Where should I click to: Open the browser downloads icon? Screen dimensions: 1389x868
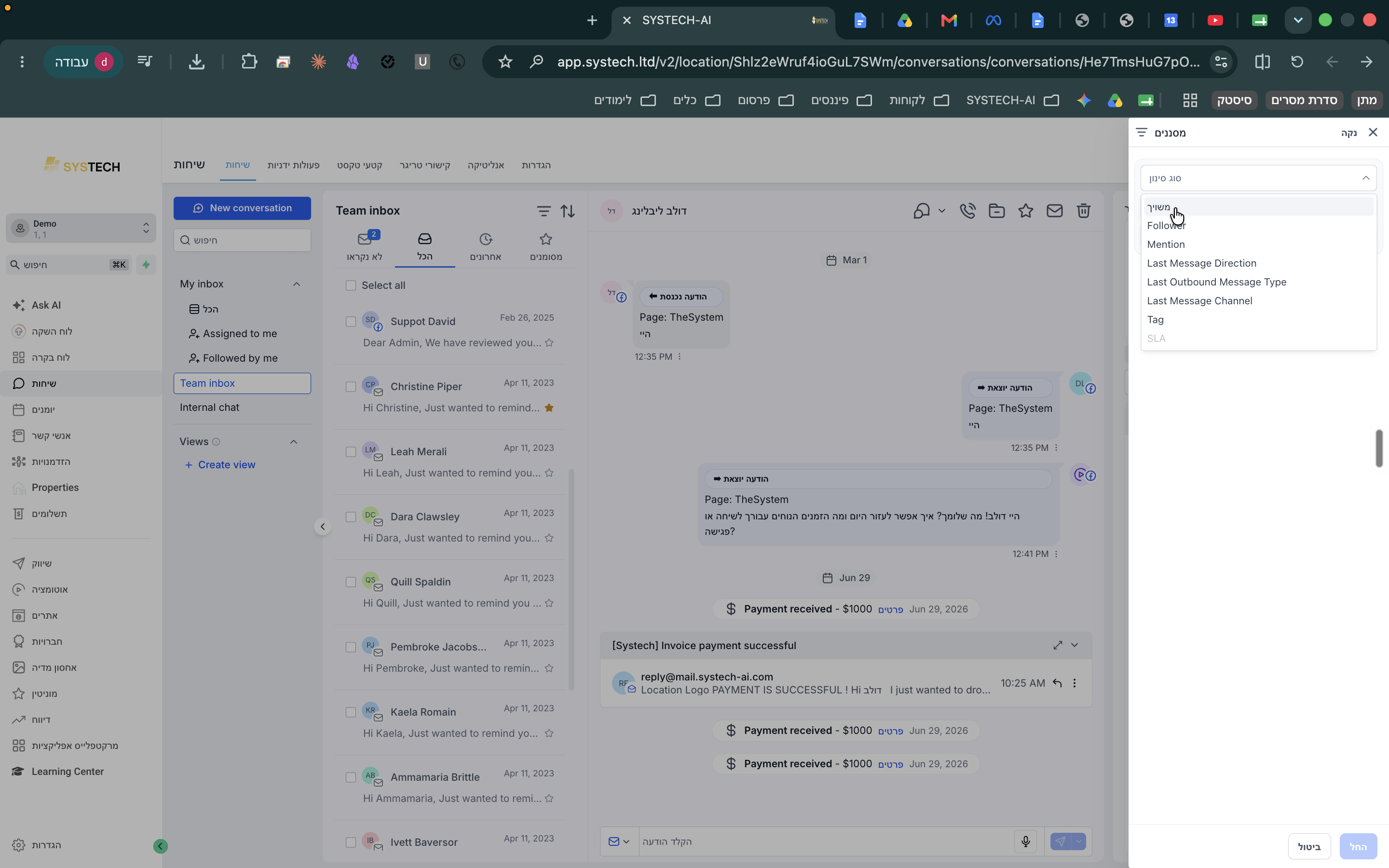coord(197,61)
